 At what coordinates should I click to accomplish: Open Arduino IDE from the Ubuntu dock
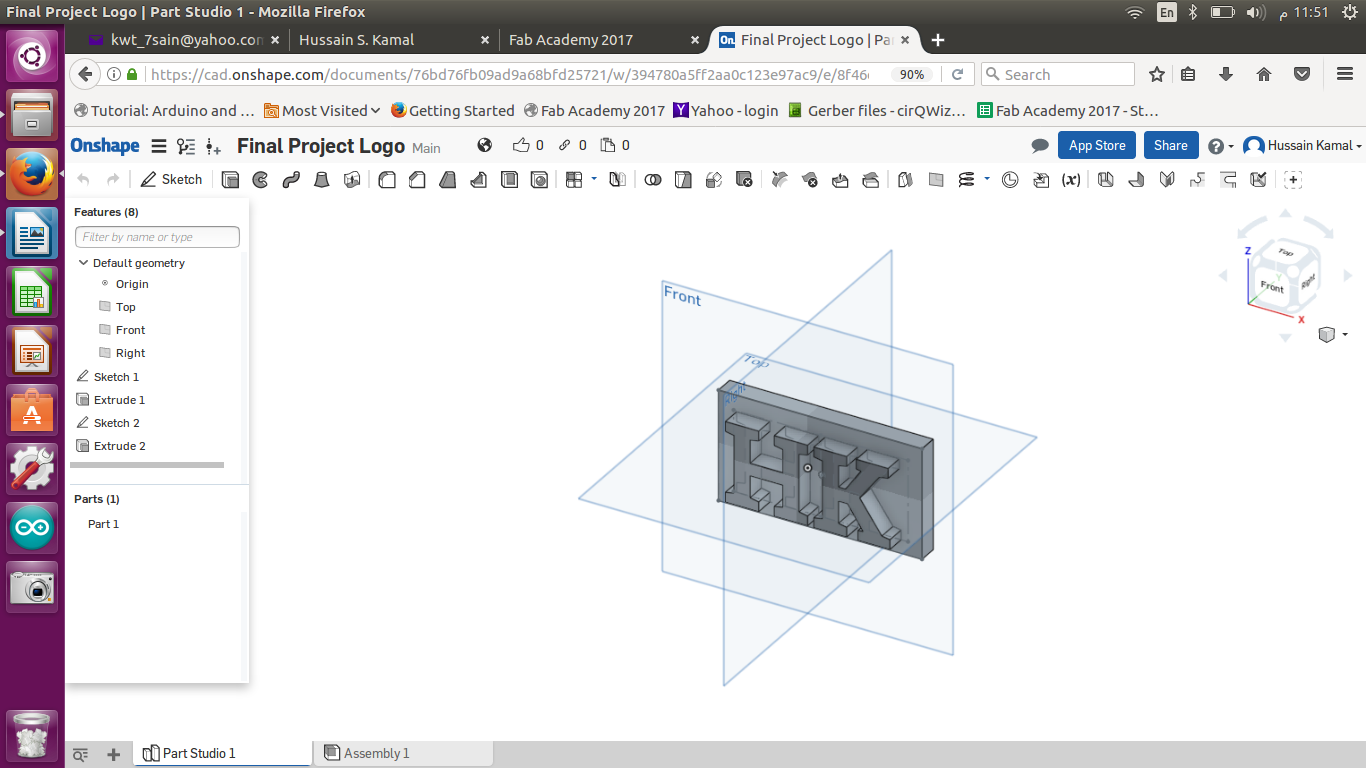click(33, 528)
